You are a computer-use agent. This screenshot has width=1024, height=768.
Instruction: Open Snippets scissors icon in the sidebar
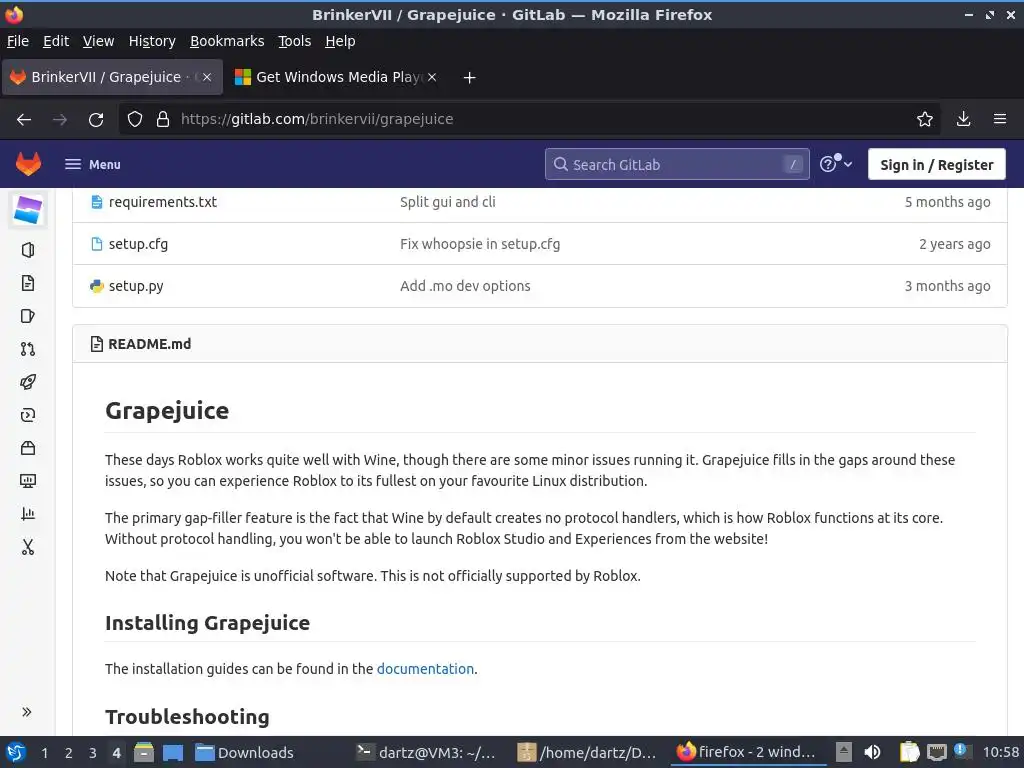click(27, 547)
